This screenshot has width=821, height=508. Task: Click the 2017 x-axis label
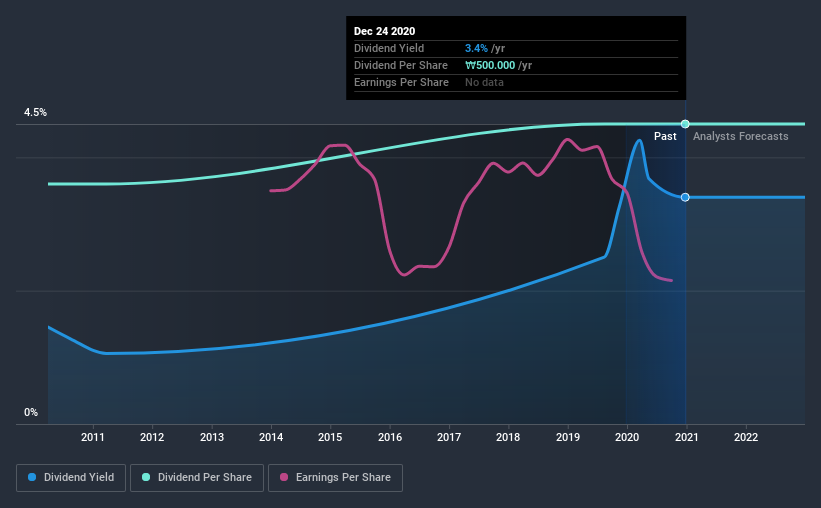pos(449,437)
